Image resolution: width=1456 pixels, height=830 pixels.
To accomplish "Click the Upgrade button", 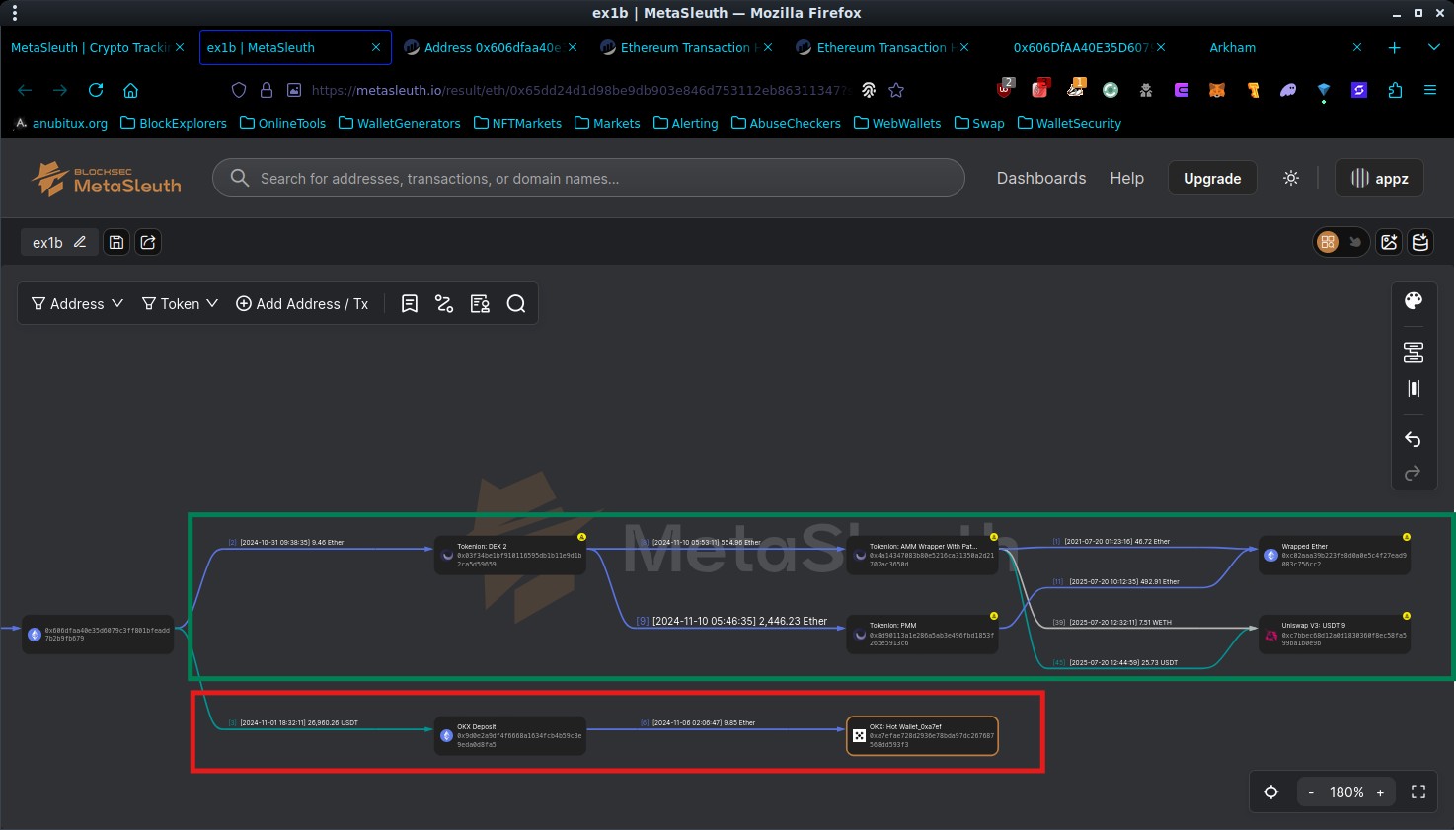I will (x=1212, y=178).
